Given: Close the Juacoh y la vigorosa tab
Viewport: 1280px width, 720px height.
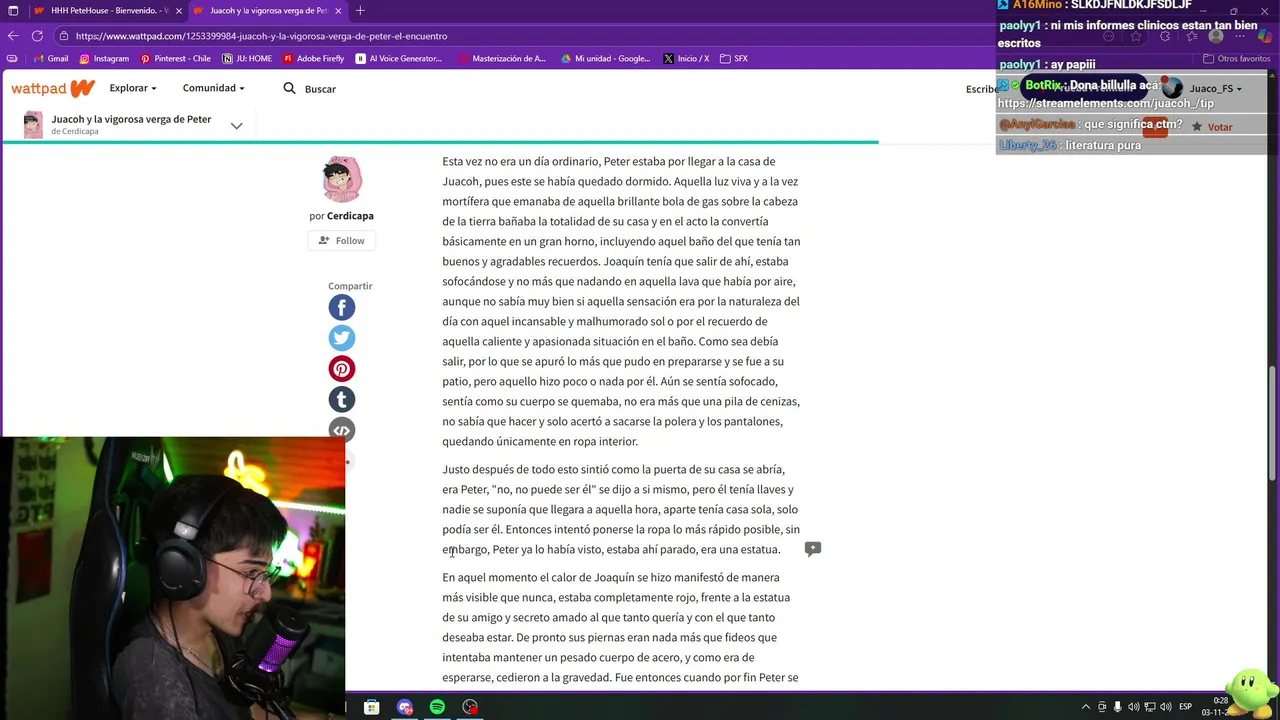Looking at the screenshot, I should point(339,11).
